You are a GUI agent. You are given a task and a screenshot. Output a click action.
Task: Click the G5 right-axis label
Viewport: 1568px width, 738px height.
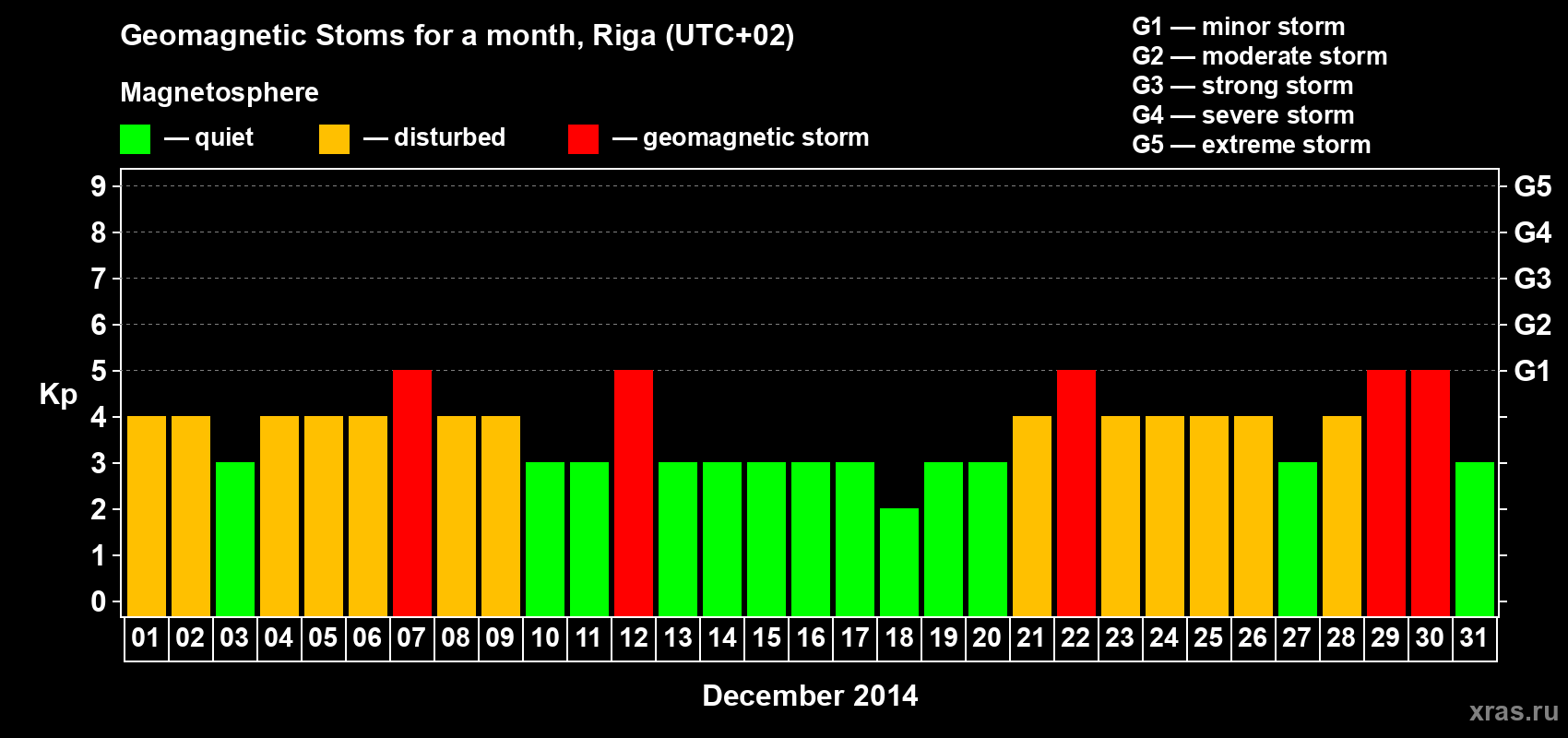1533,186
